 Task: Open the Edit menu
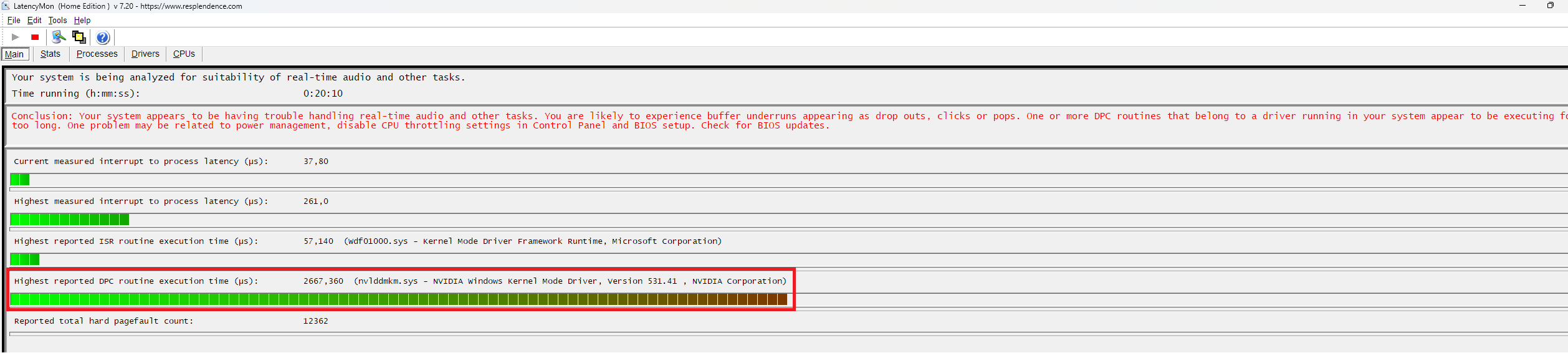click(x=34, y=21)
